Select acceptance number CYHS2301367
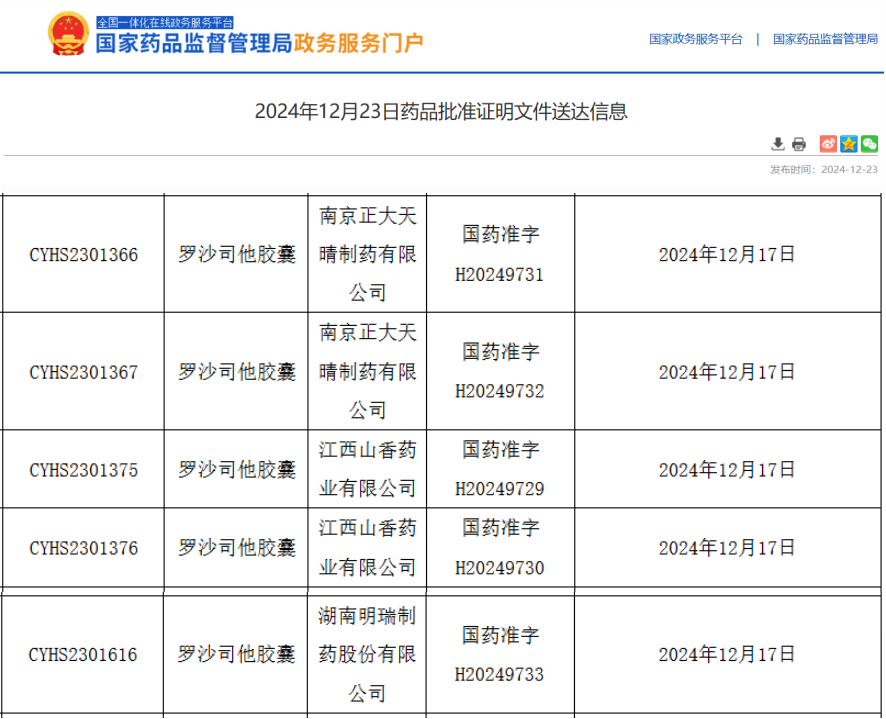886x719 pixels. coord(84,372)
